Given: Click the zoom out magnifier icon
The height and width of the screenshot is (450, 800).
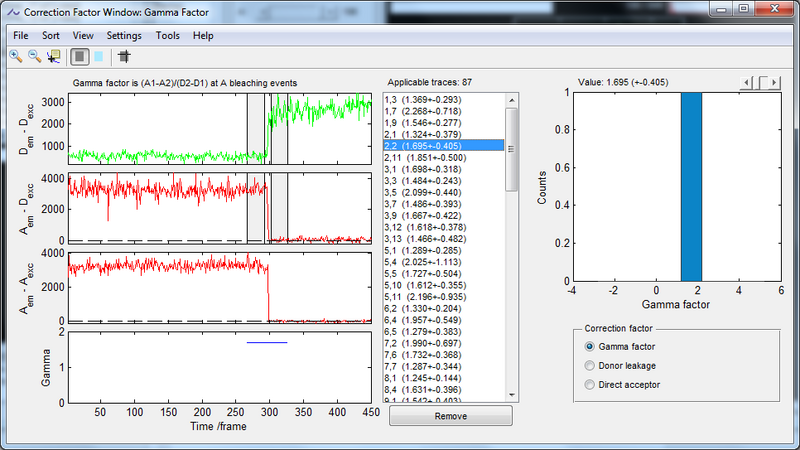Looking at the screenshot, I should pyautogui.click(x=34, y=56).
